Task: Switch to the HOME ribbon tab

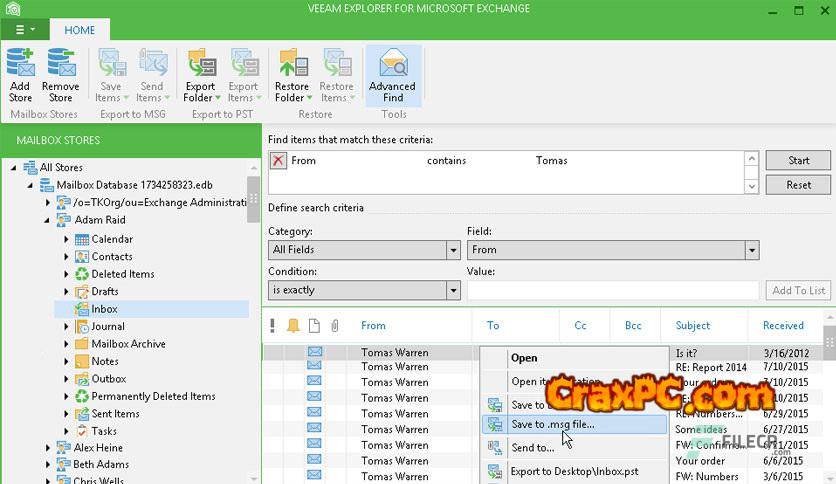Action: (79, 30)
